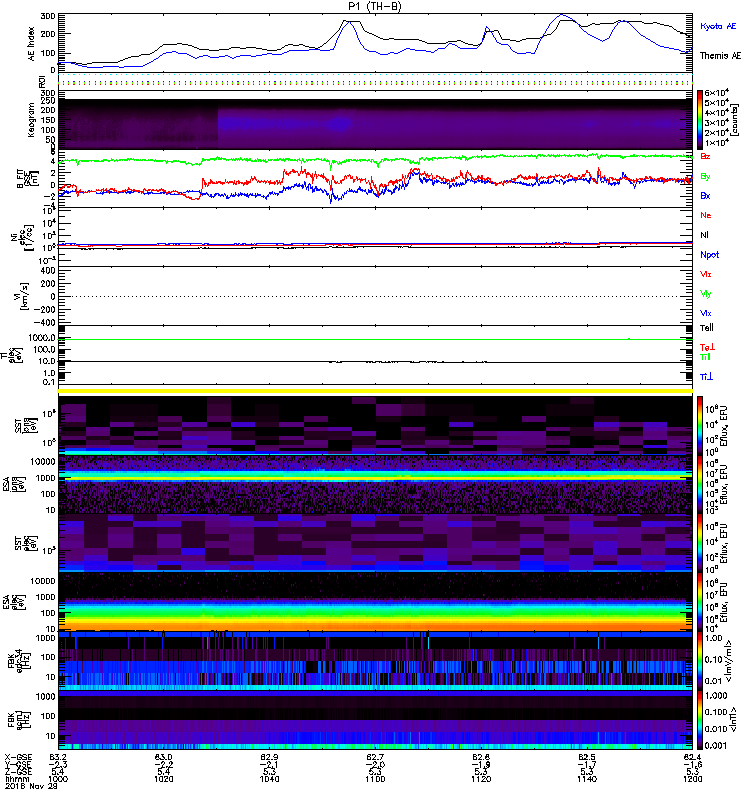
Task: Click the "<|mV/m|>" colorbar label
Action: (x=731, y=661)
